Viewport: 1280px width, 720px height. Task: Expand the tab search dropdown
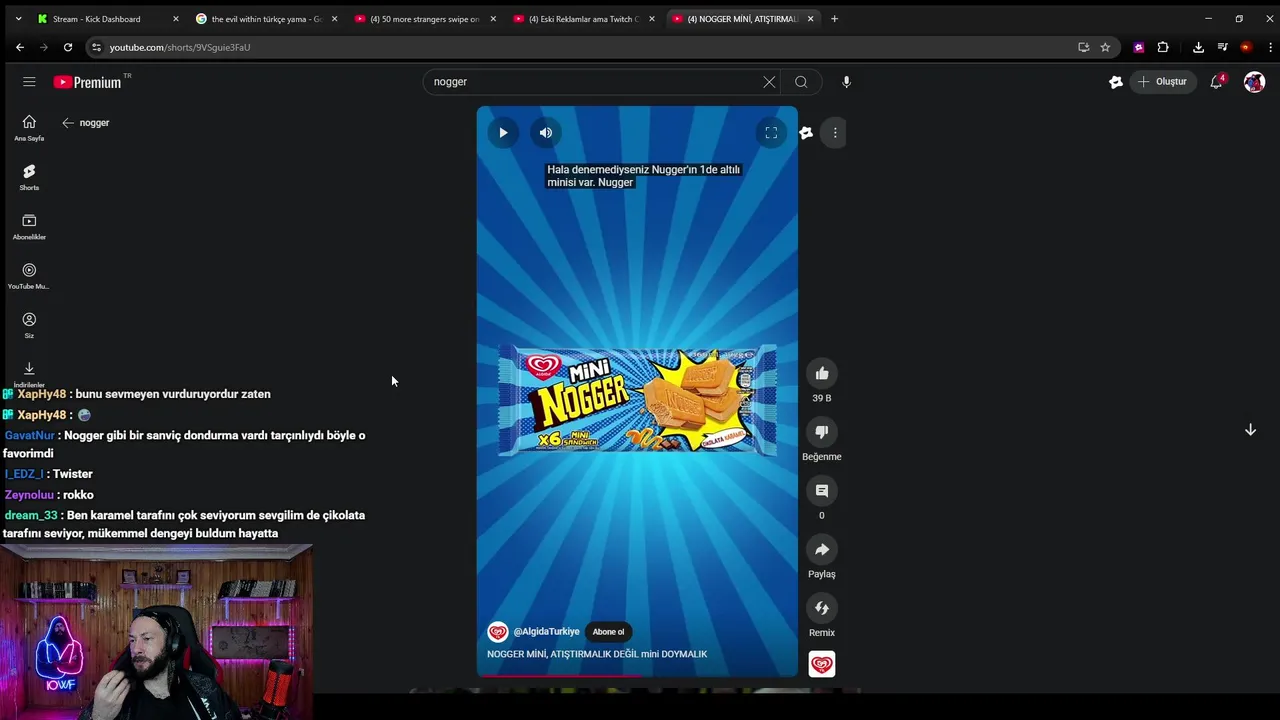point(18,19)
